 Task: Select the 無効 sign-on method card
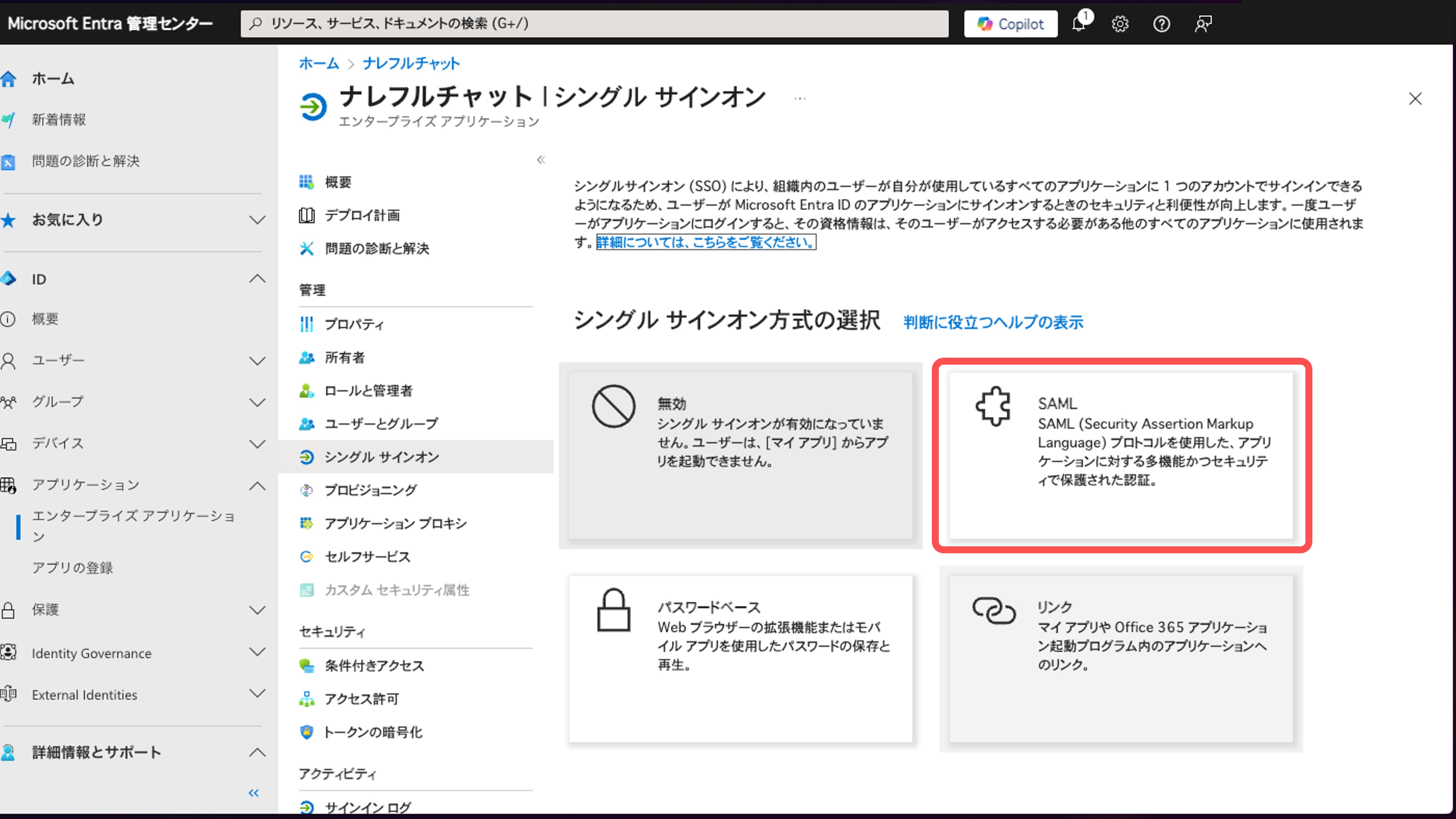pyautogui.click(x=741, y=456)
